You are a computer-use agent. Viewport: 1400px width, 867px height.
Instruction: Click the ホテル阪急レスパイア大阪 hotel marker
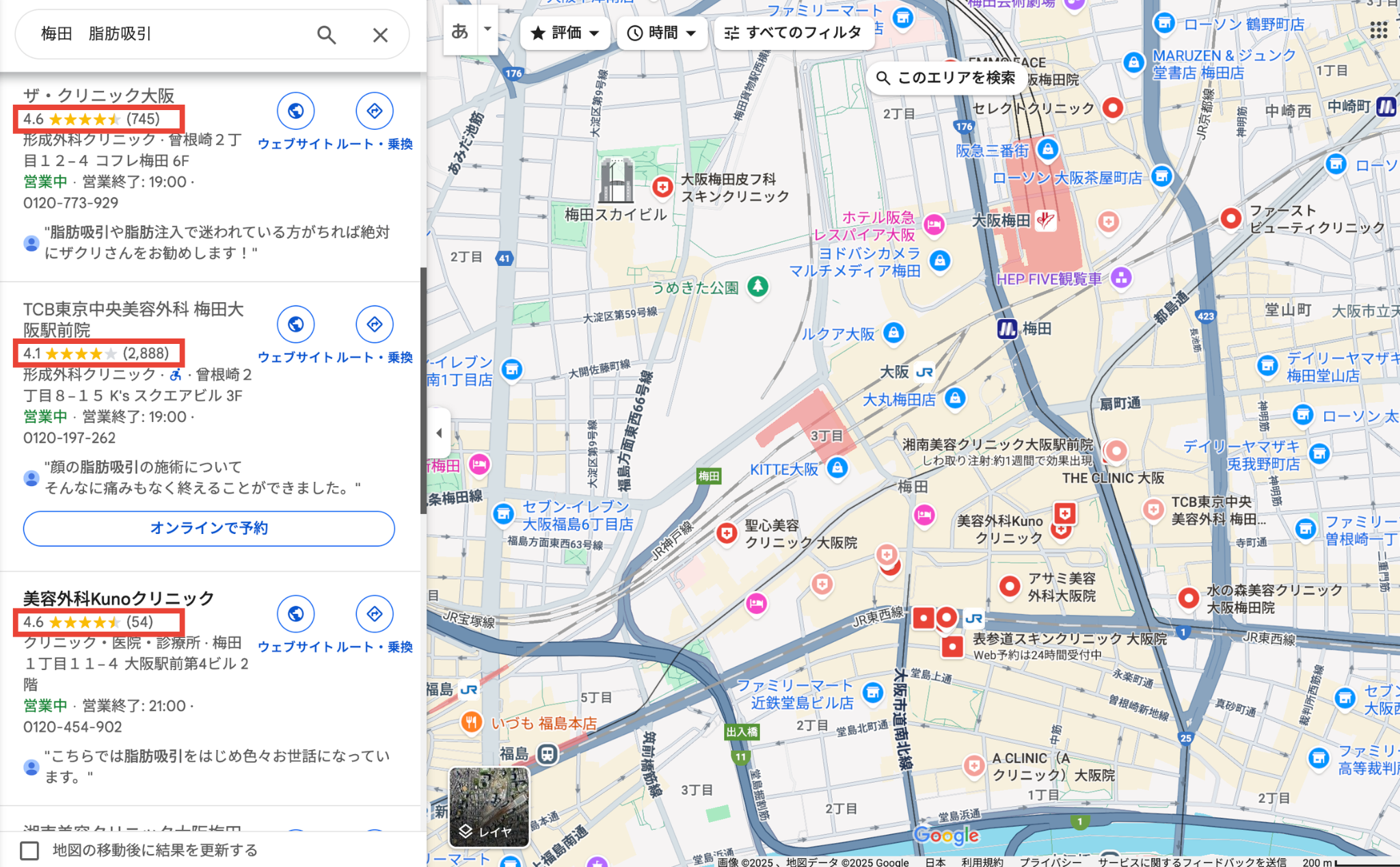(x=934, y=224)
